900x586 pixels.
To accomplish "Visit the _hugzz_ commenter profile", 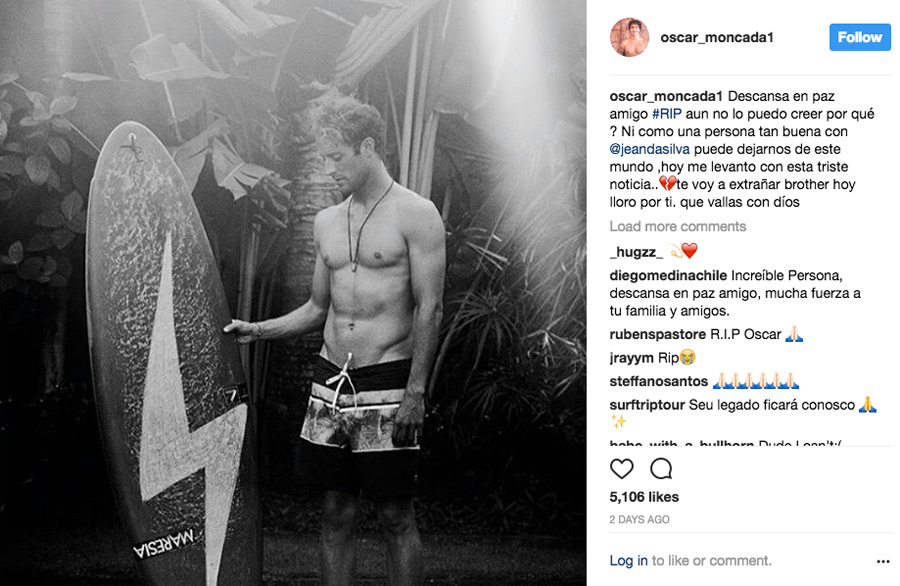I will [x=636, y=251].
